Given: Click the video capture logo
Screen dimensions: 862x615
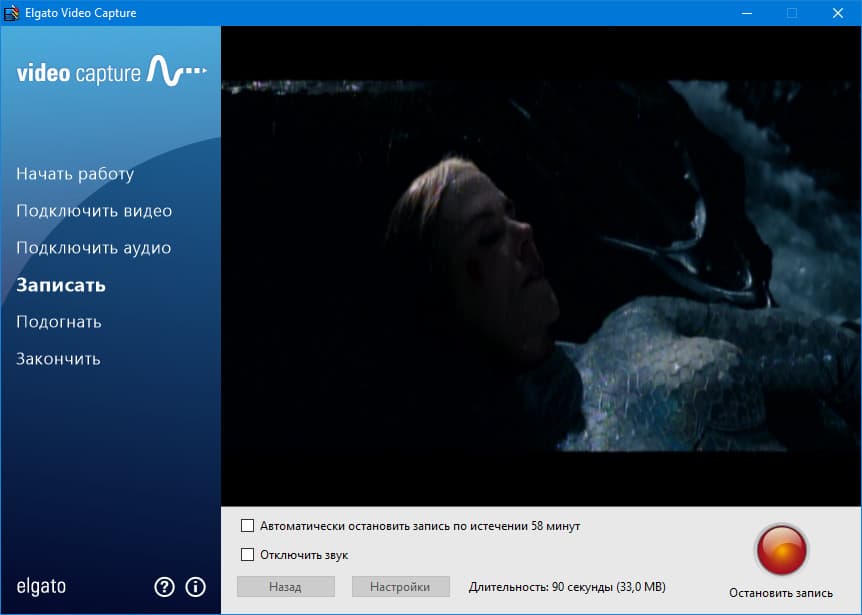Looking at the screenshot, I should coord(112,71).
